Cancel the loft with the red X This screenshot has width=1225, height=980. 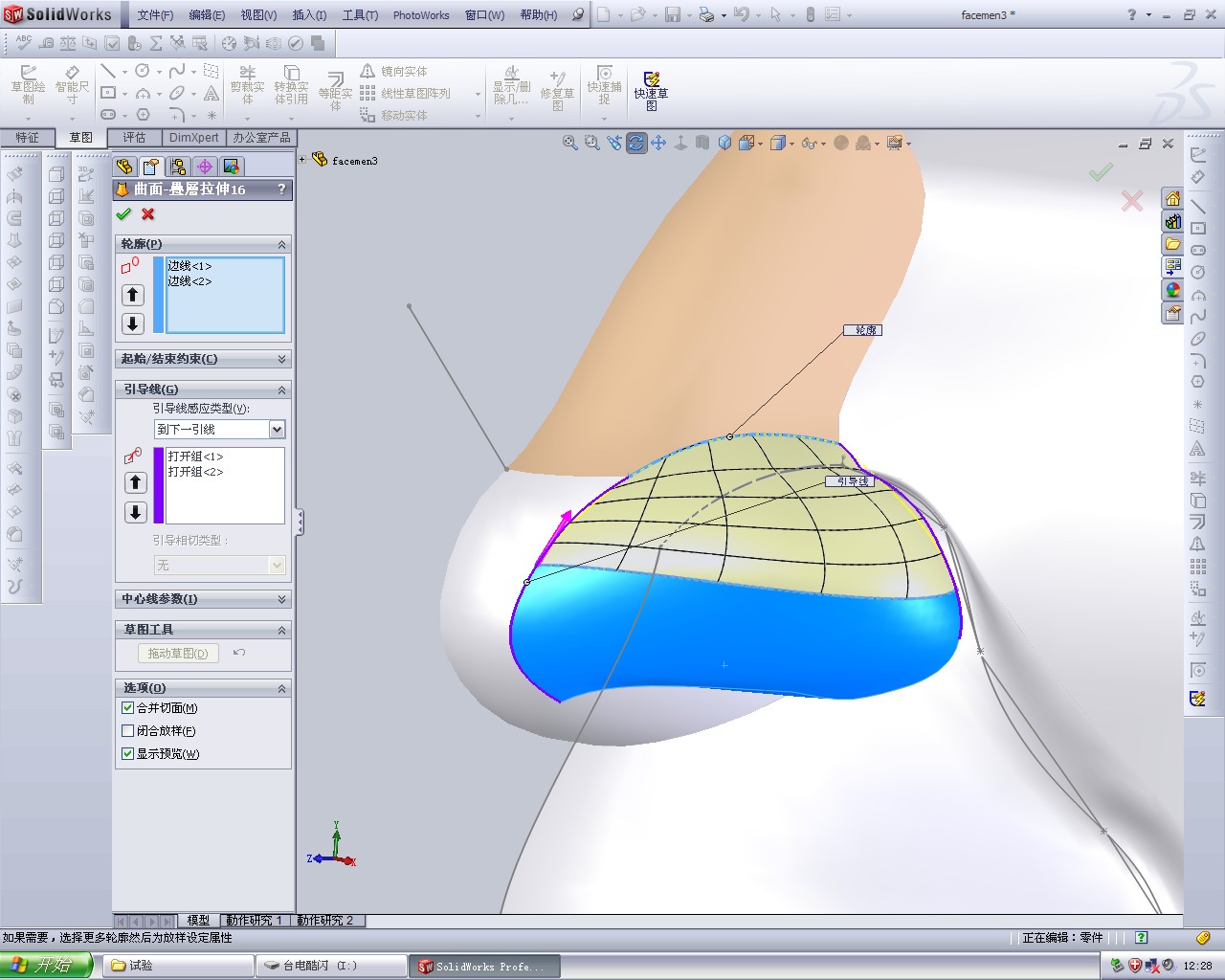147,214
